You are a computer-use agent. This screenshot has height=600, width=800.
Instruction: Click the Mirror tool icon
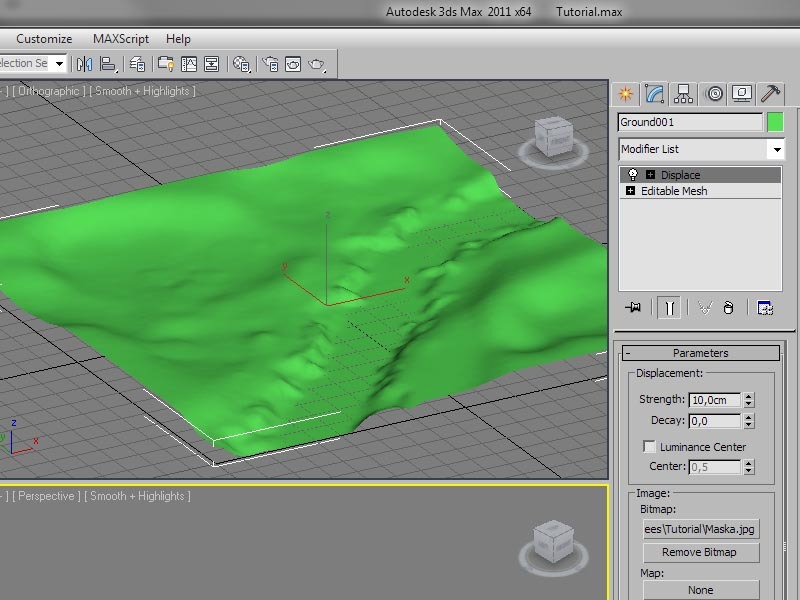click(84, 64)
